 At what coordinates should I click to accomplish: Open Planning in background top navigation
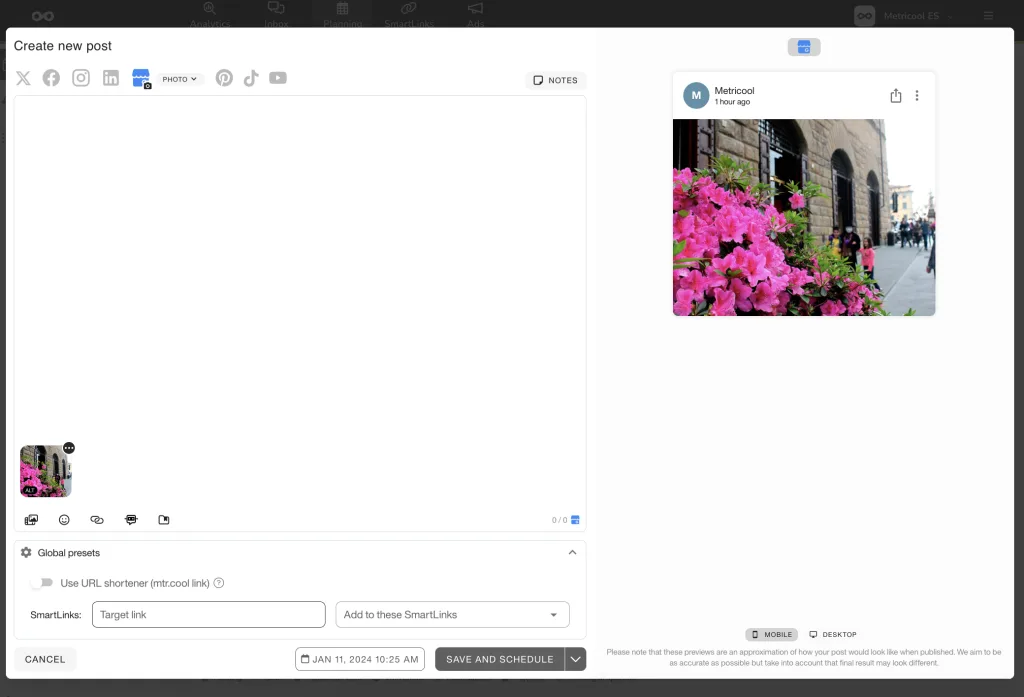pos(342,15)
